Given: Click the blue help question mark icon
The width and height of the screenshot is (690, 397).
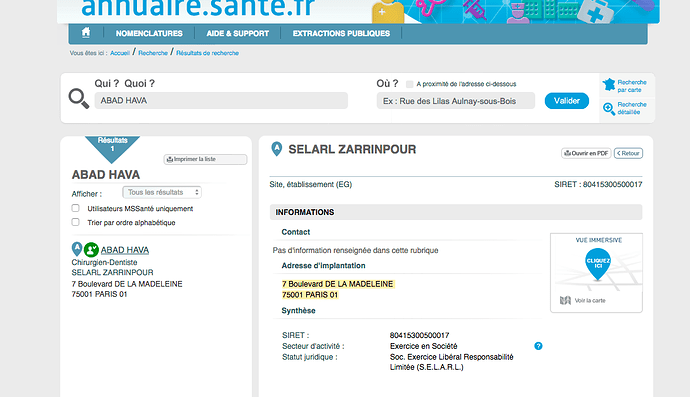Looking at the screenshot, I should 538,346.
